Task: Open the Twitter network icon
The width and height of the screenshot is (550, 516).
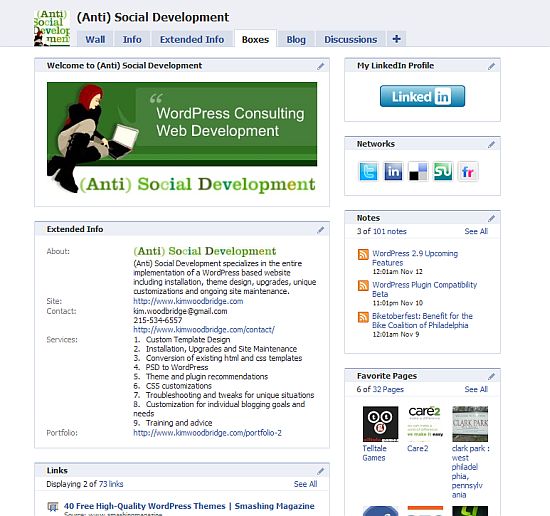Action: click(368, 171)
